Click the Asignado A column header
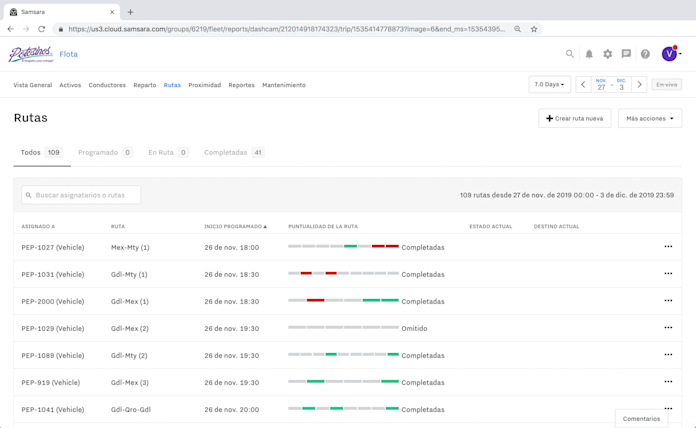This screenshot has width=696, height=428. tap(38, 226)
